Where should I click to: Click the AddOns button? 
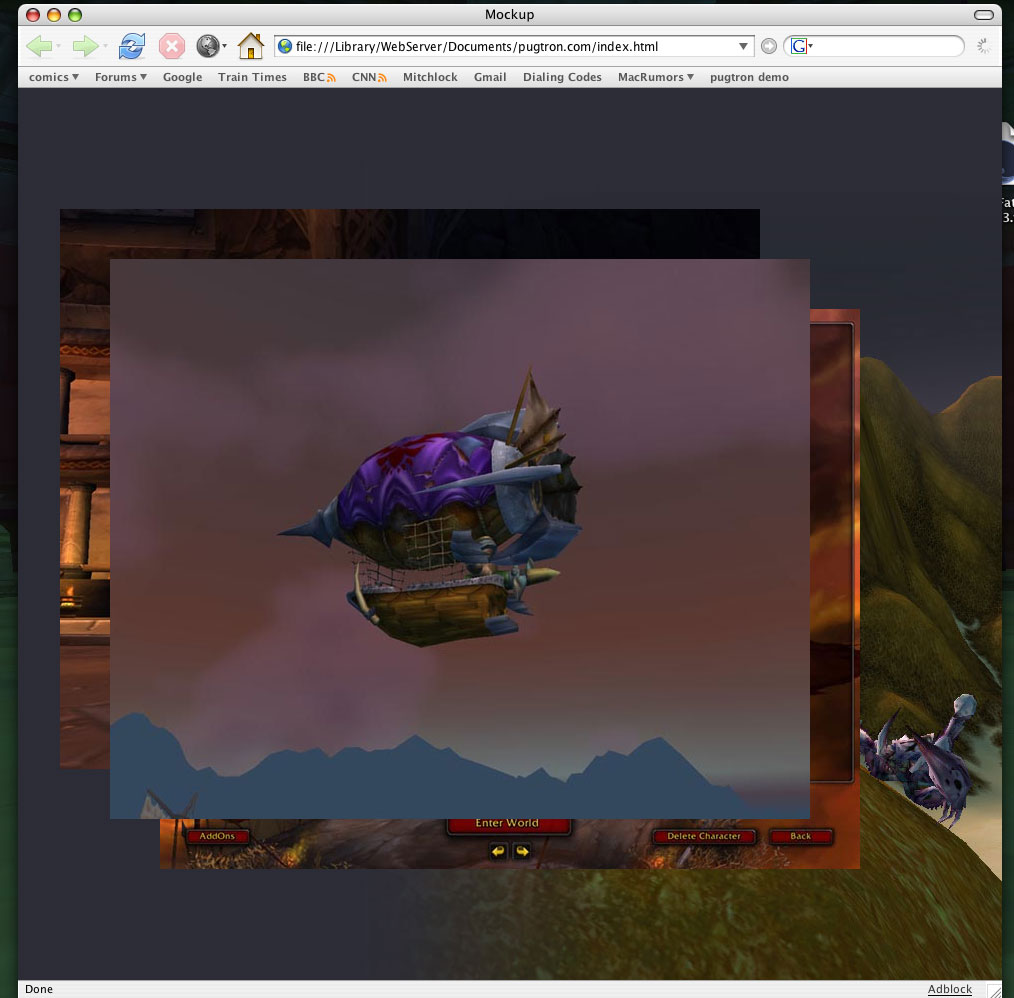click(x=217, y=836)
